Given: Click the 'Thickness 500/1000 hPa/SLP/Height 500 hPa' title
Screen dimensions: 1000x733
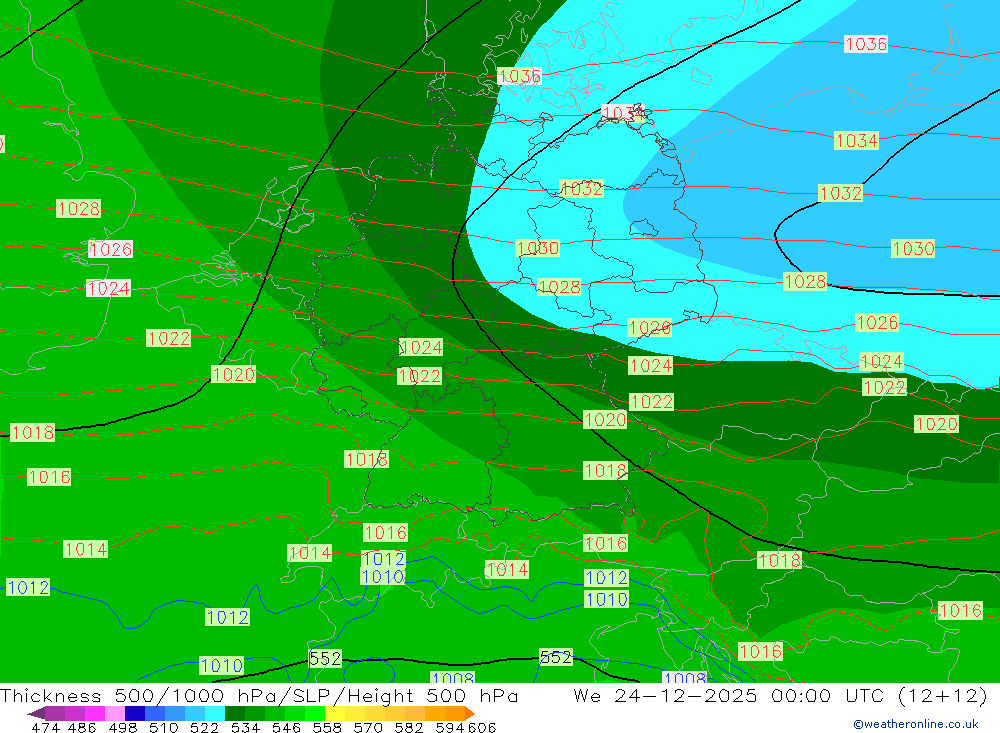Looking at the screenshot, I should (260, 695).
